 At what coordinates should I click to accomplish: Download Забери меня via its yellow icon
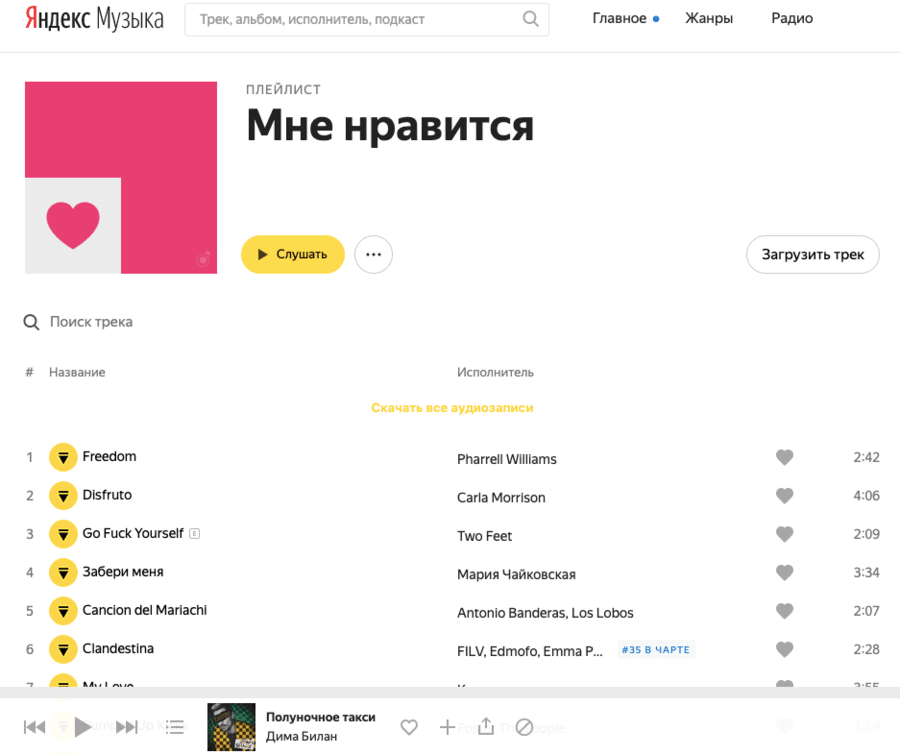pos(63,572)
